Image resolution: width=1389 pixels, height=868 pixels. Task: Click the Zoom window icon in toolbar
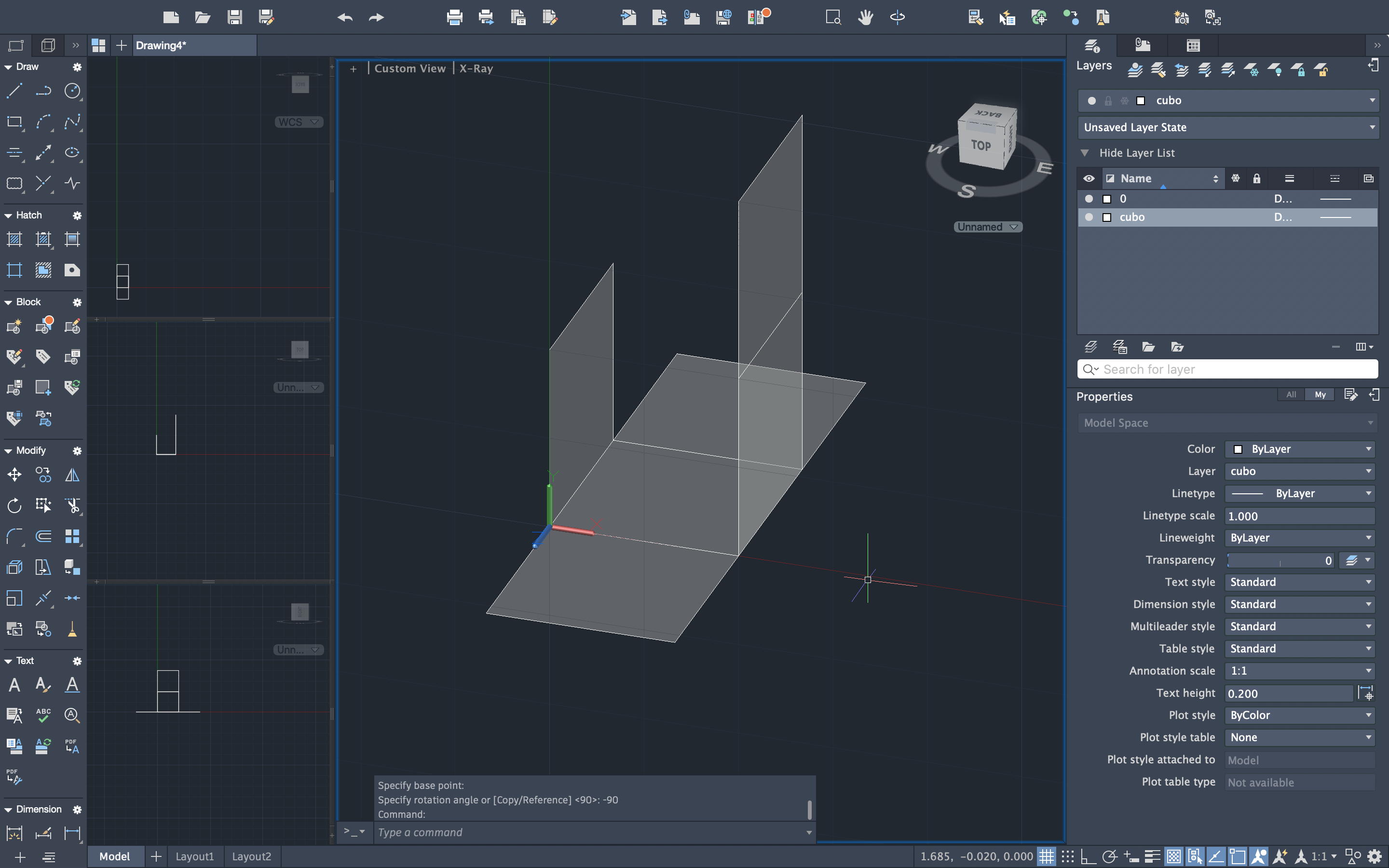[833, 17]
